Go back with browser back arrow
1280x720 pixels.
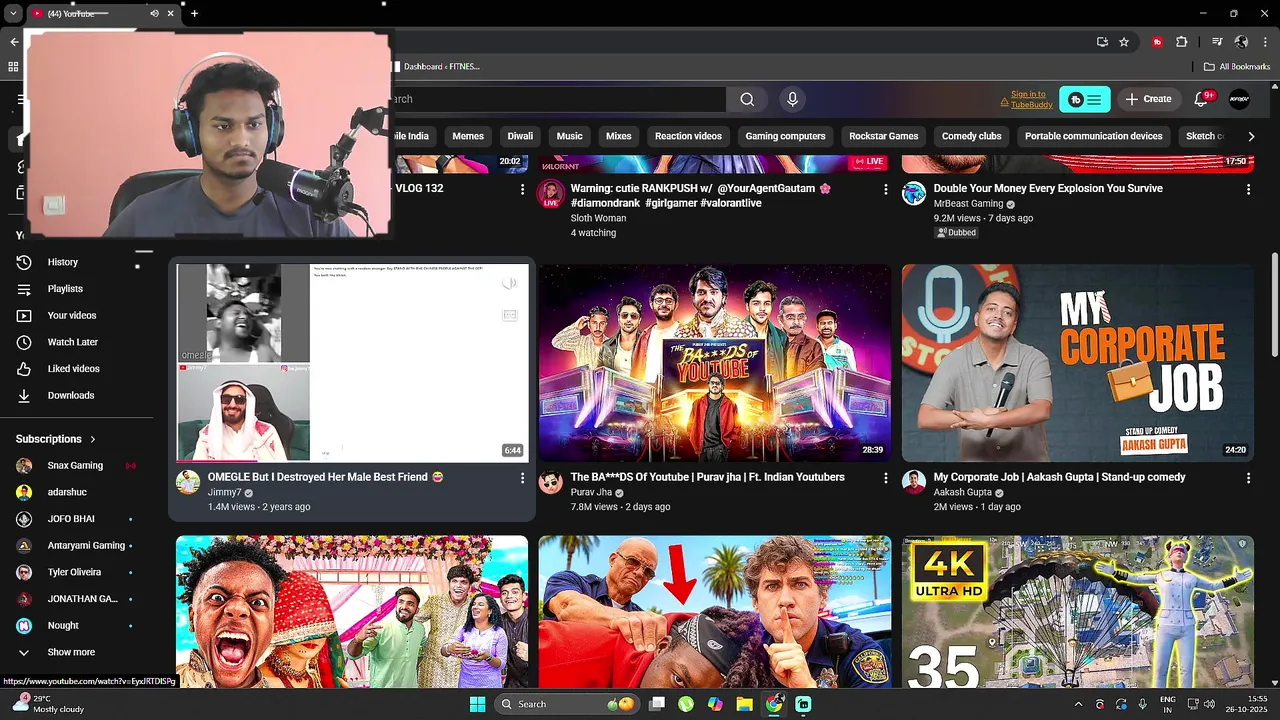click(x=14, y=42)
